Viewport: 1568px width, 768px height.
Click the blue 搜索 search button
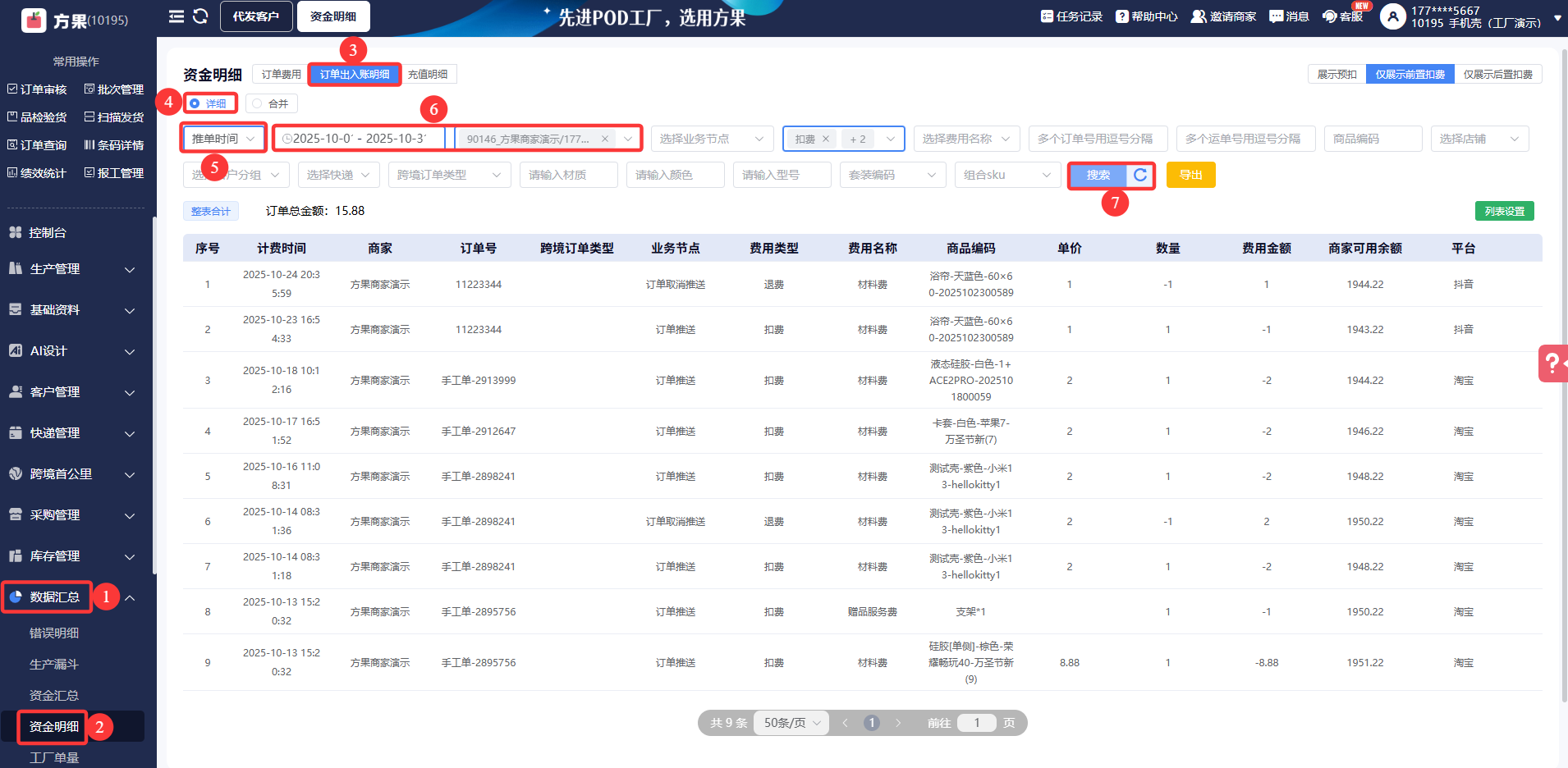click(x=1098, y=175)
